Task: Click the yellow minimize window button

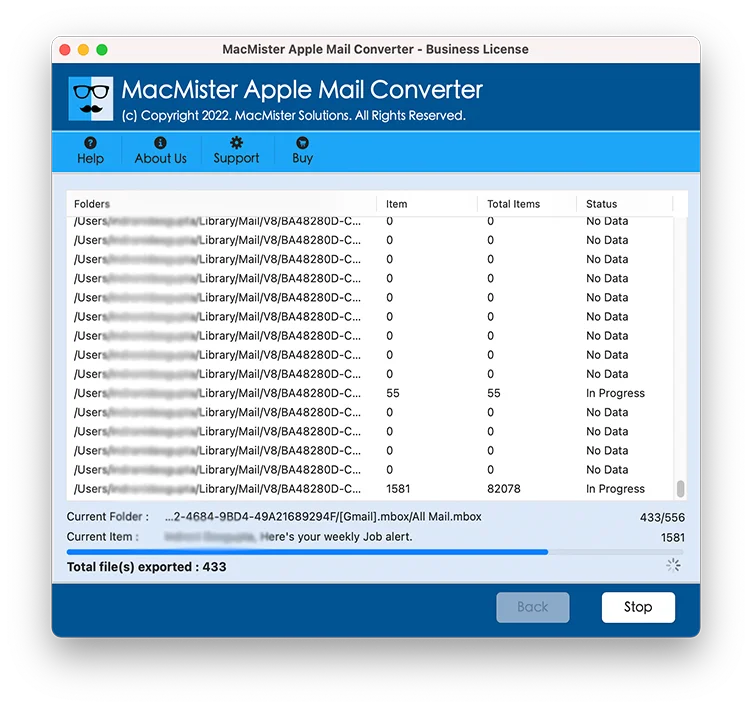Action: tap(83, 50)
